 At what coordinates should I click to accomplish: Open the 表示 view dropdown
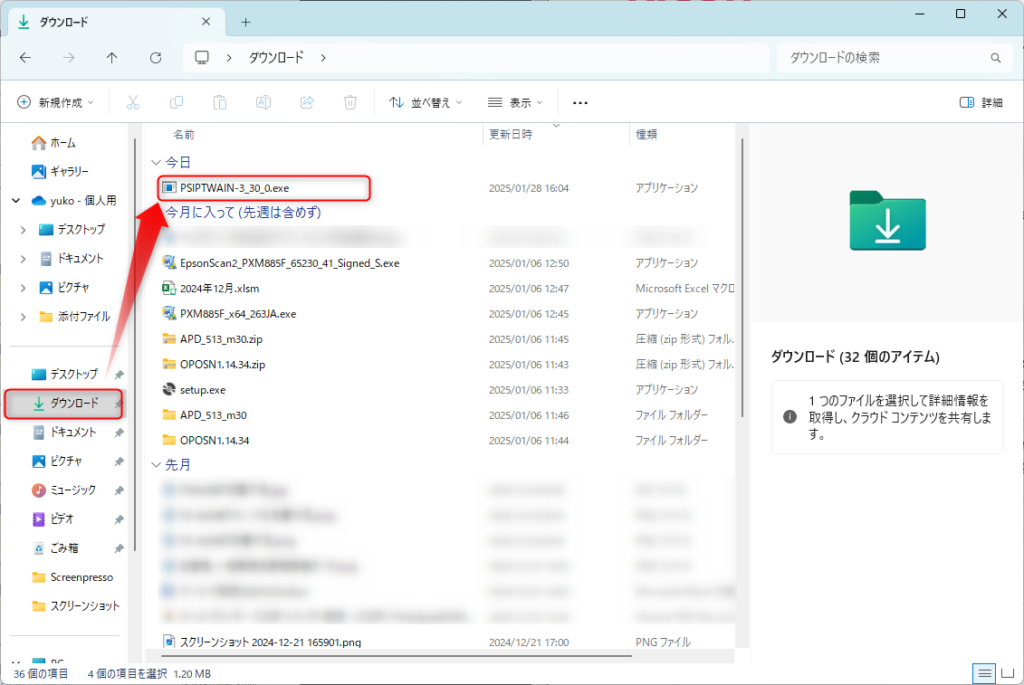[515, 103]
